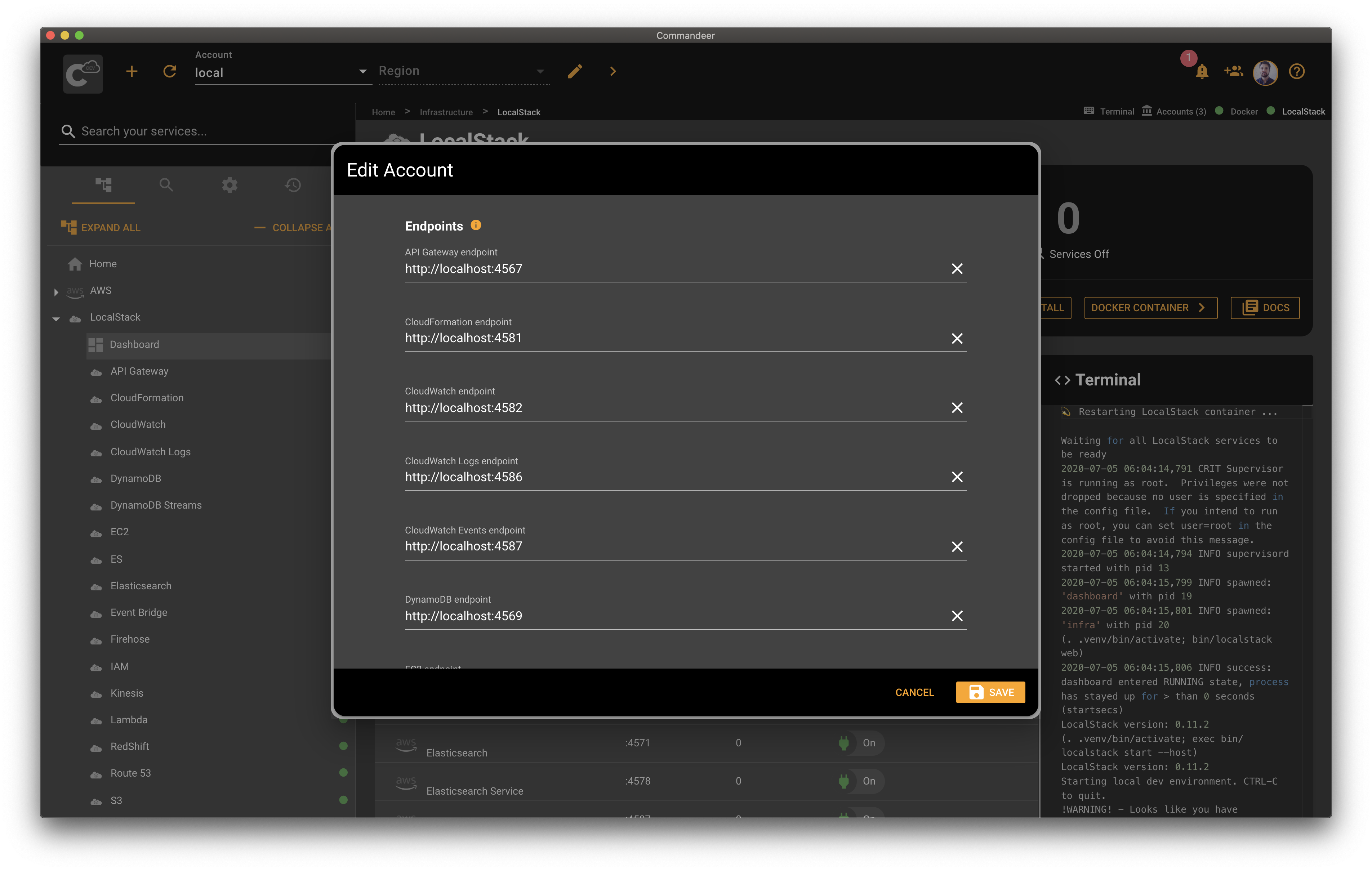Viewport: 1372px width, 871px height.
Task: Open EC2 in sidebar
Action: [x=120, y=532]
